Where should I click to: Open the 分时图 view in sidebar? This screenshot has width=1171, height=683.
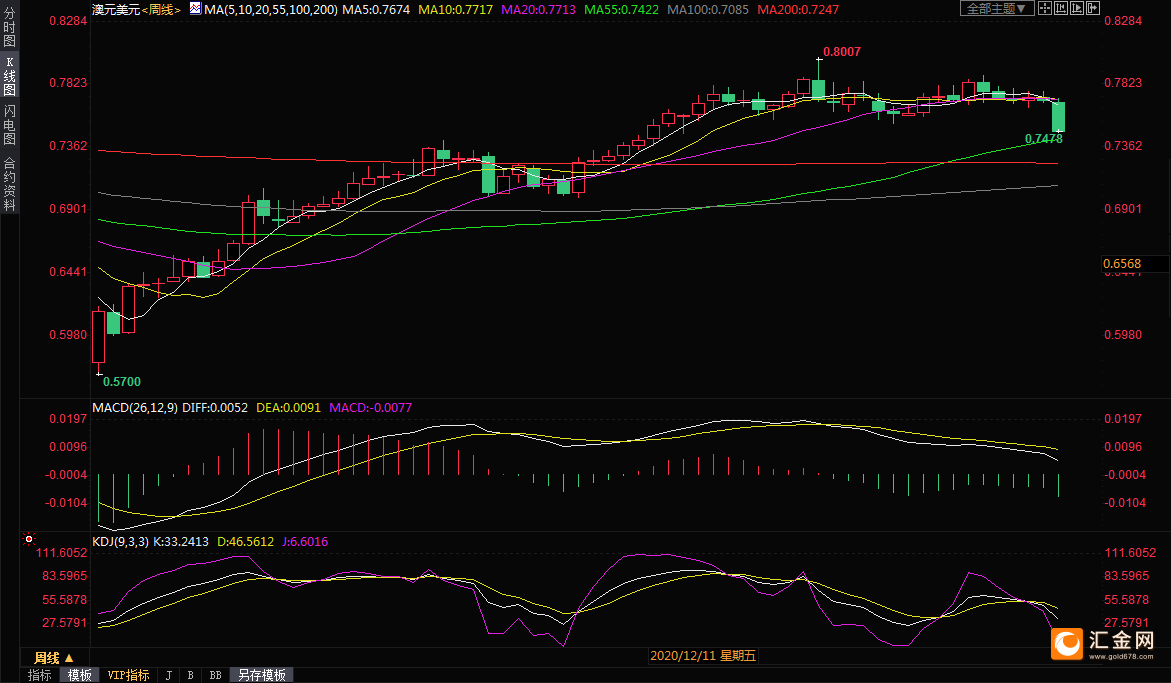click(x=9, y=27)
